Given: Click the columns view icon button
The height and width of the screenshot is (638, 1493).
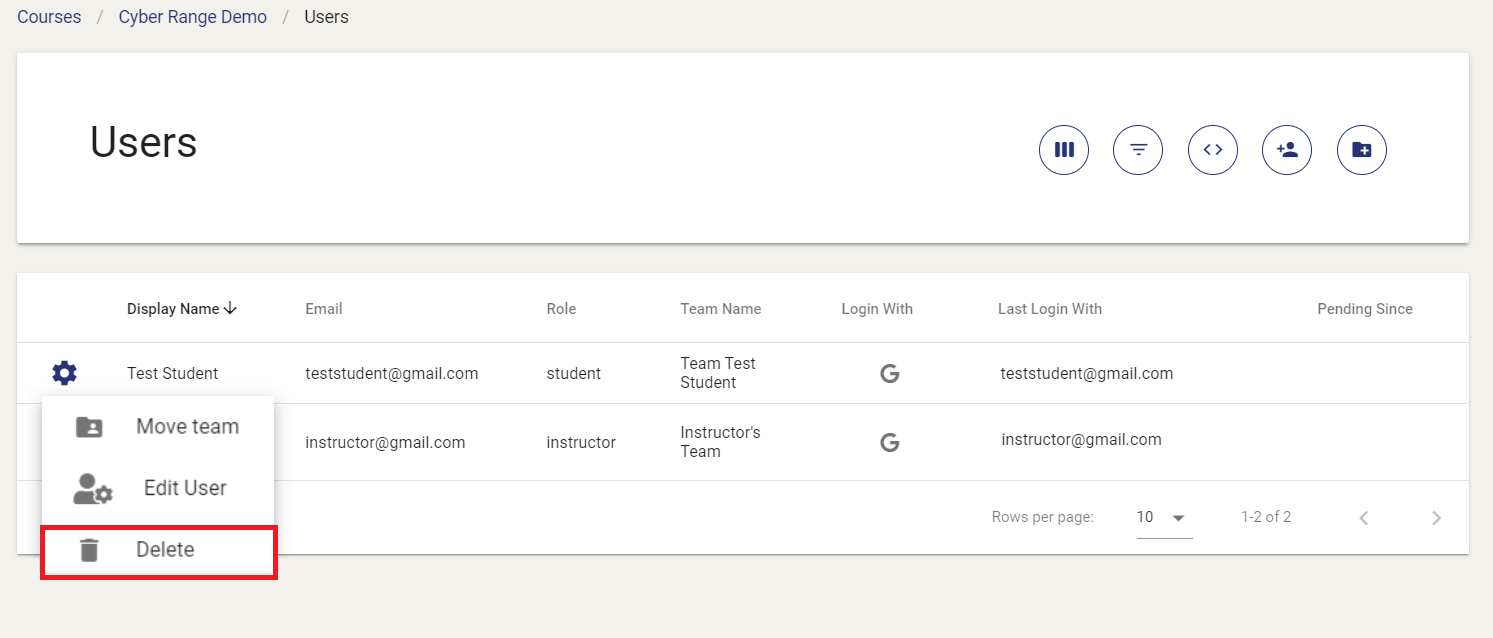Looking at the screenshot, I should tap(1064, 150).
